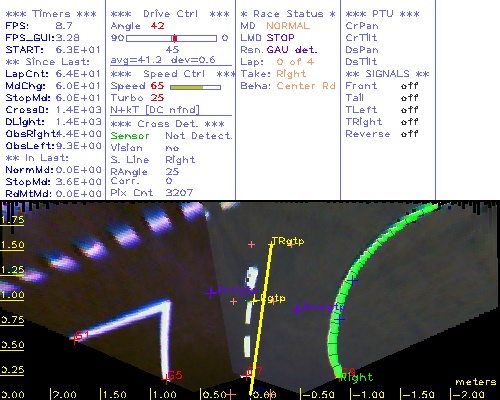Click the red marker on steering angle bar
This screenshot has height=400, width=500.
coord(175,38)
